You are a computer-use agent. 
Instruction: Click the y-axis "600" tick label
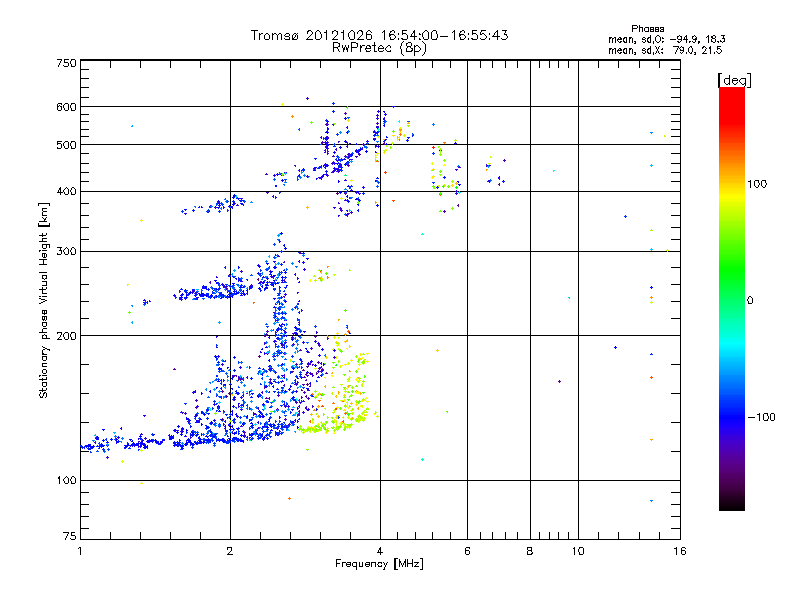click(66, 107)
